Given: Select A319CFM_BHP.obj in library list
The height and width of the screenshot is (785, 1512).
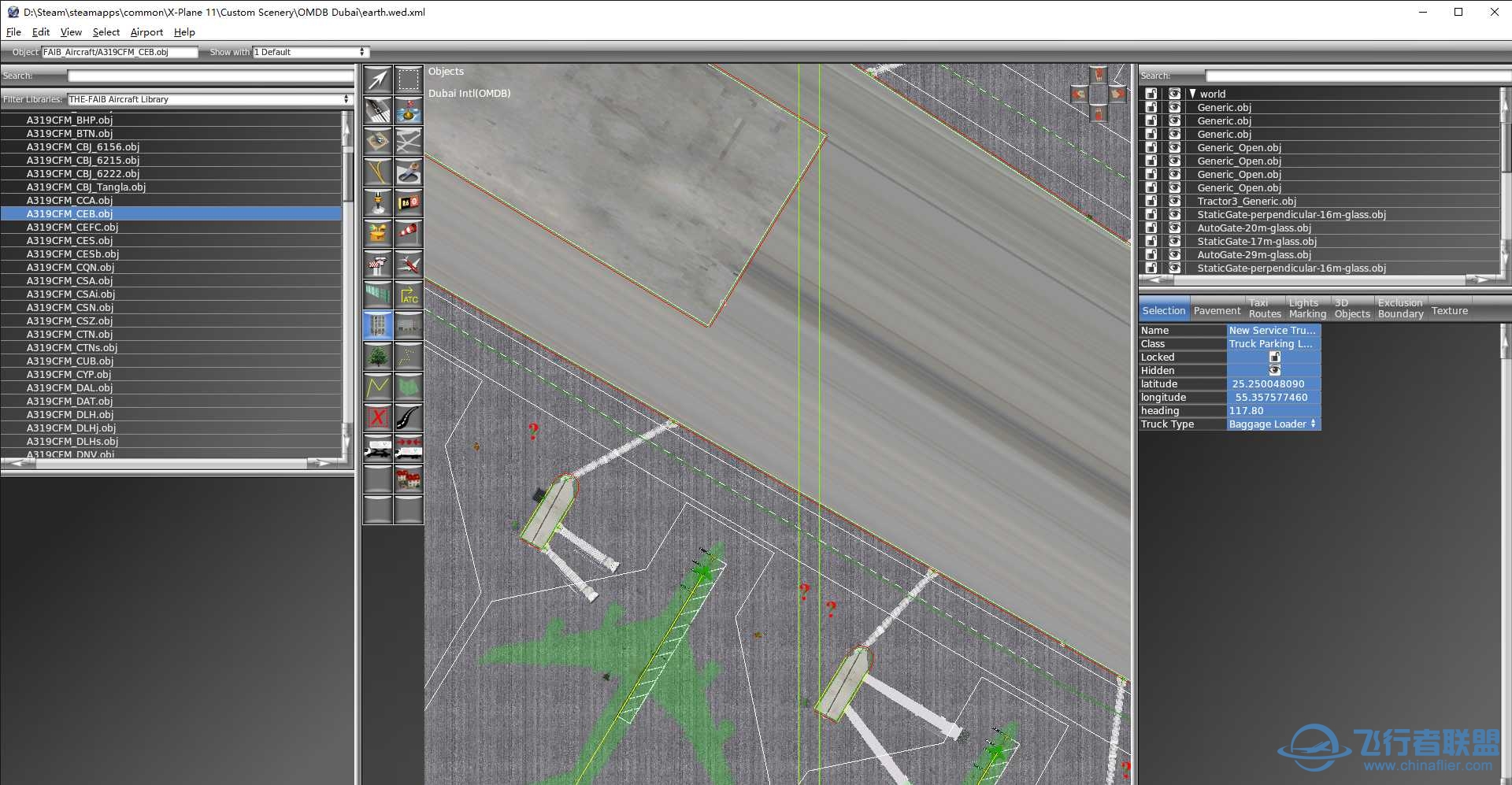Looking at the screenshot, I should pos(171,120).
